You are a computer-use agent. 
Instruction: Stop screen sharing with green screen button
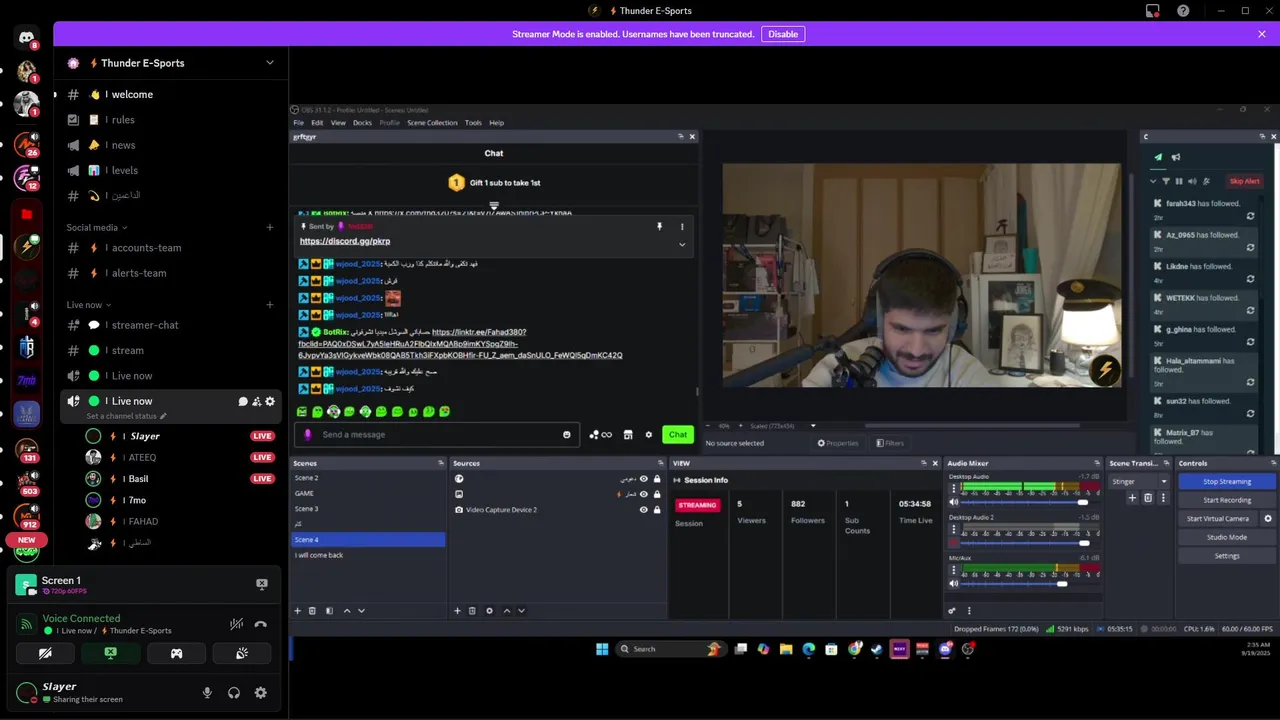click(x=110, y=653)
